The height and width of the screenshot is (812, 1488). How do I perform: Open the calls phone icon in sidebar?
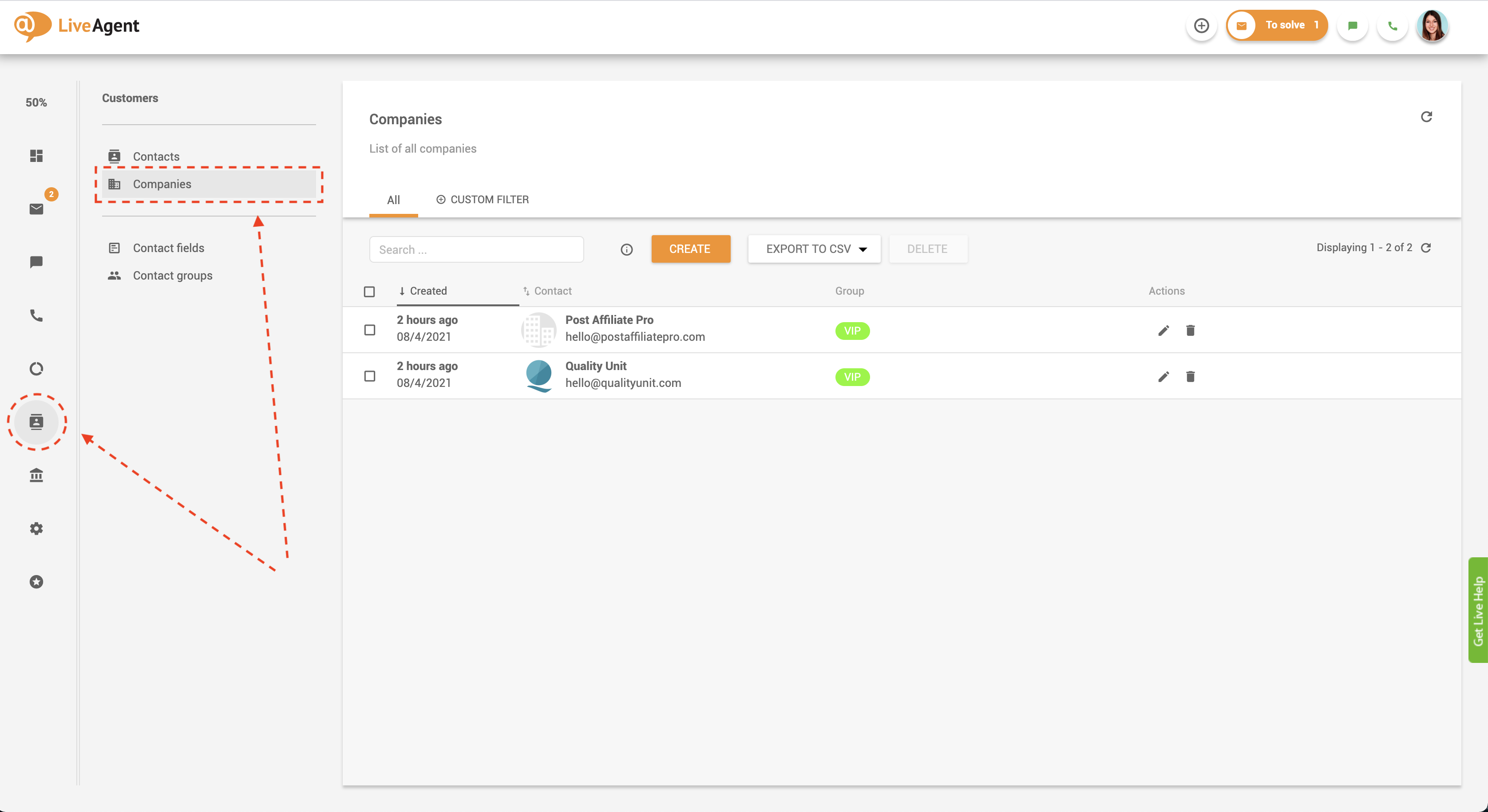pyautogui.click(x=36, y=315)
